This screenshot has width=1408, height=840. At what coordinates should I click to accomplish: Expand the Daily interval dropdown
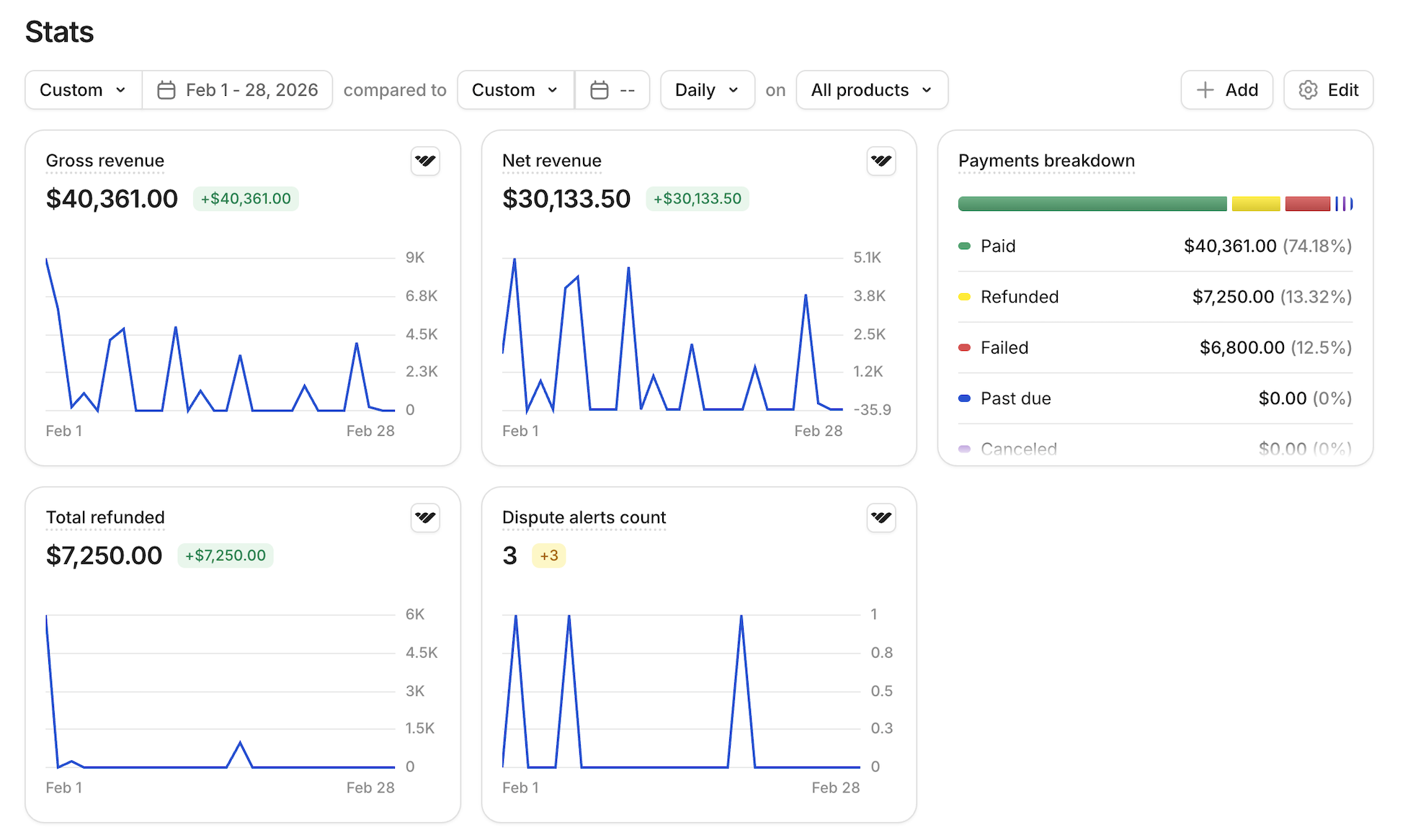pyautogui.click(x=708, y=90)
